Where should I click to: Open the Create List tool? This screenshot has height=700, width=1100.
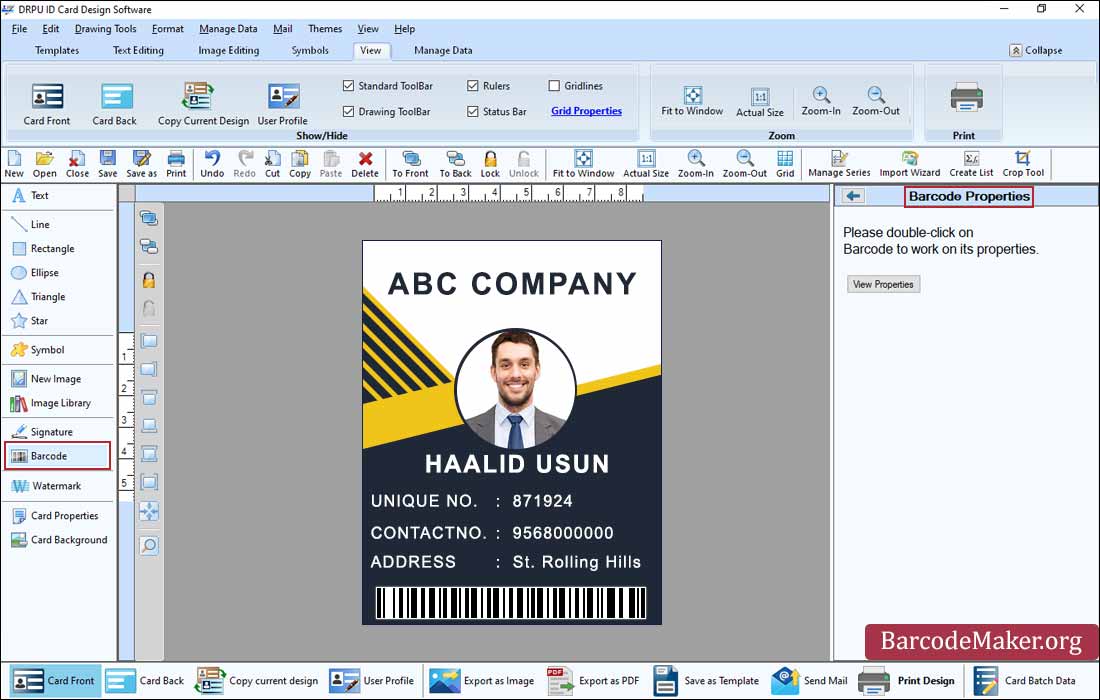coord(971,164)
